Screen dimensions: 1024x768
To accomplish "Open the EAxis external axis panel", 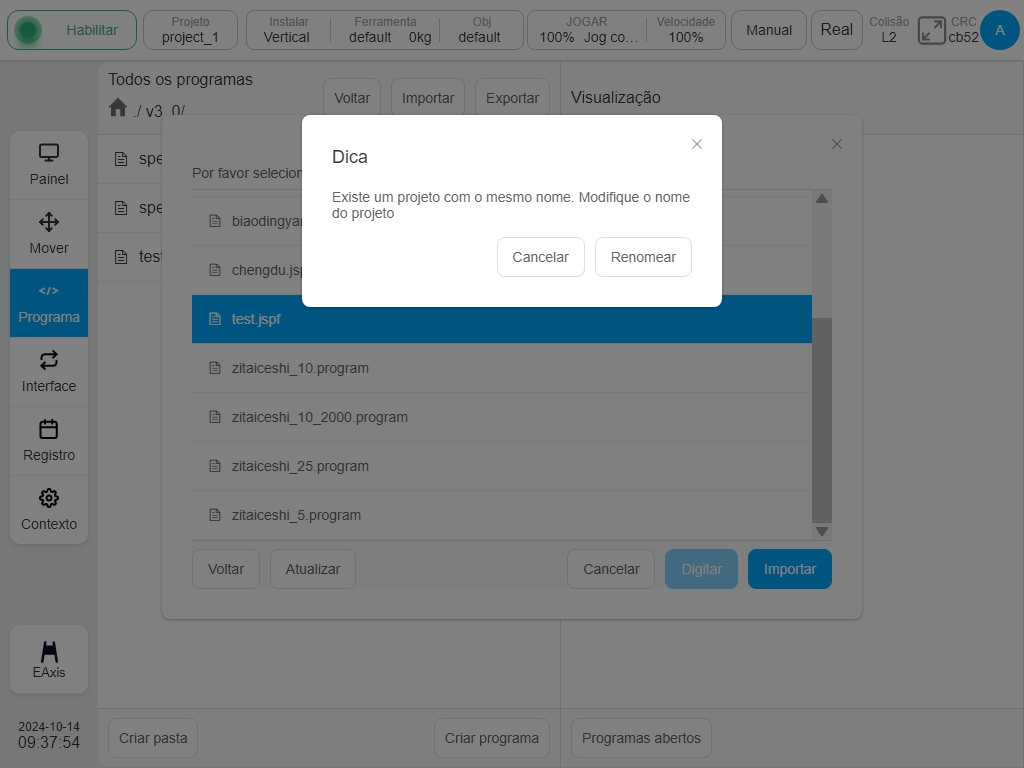I will click(48, 659).
